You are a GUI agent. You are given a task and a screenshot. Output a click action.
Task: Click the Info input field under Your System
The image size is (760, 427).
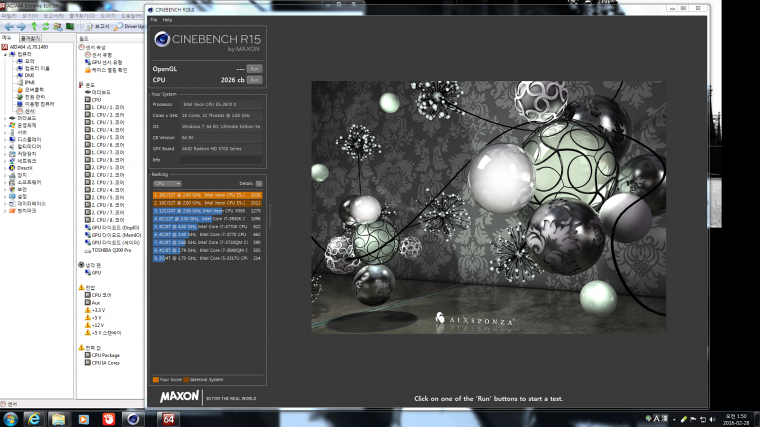pyautogui.click(x=221, y=159)
